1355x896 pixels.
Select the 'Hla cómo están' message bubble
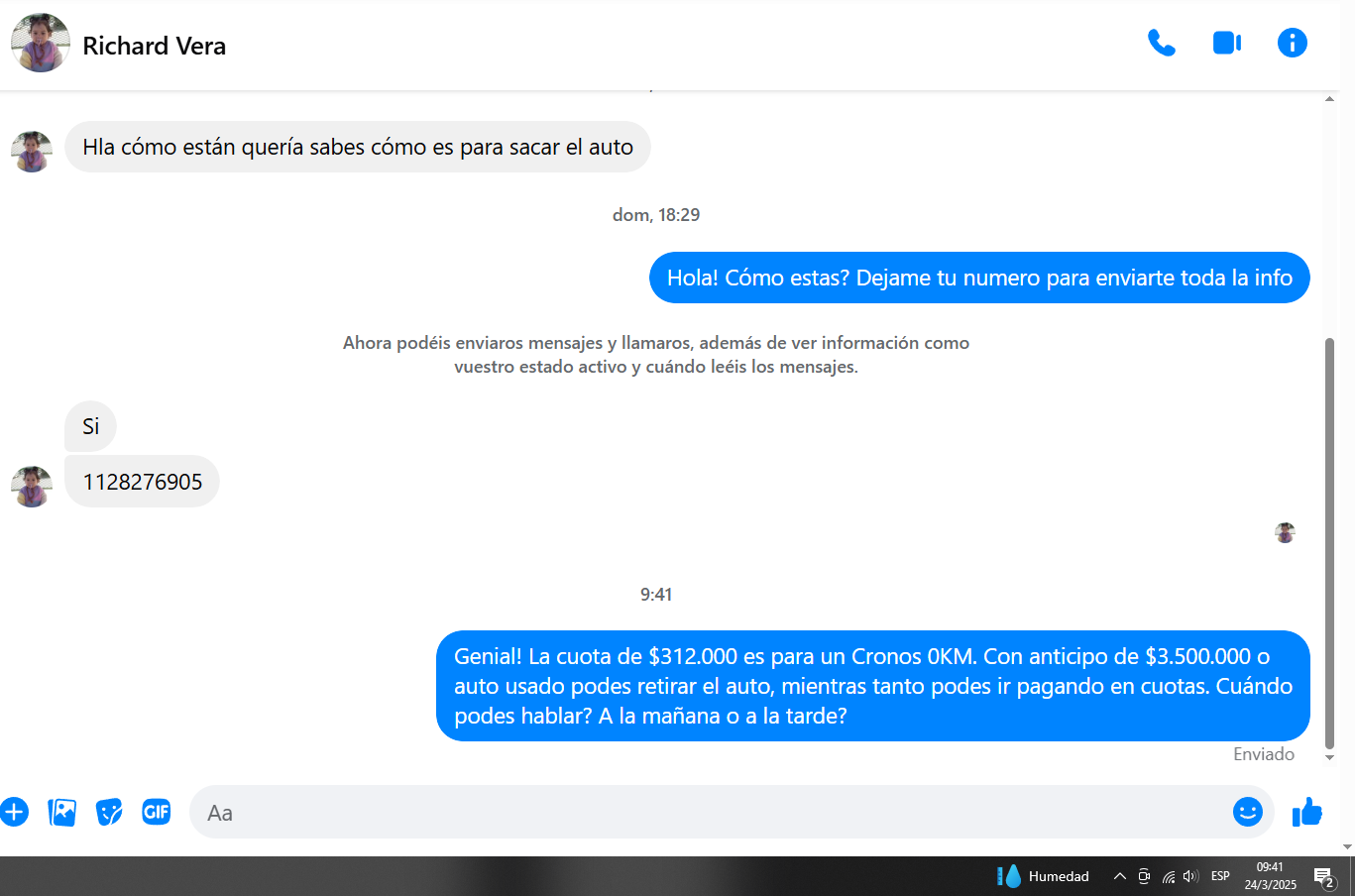(358, 147)
